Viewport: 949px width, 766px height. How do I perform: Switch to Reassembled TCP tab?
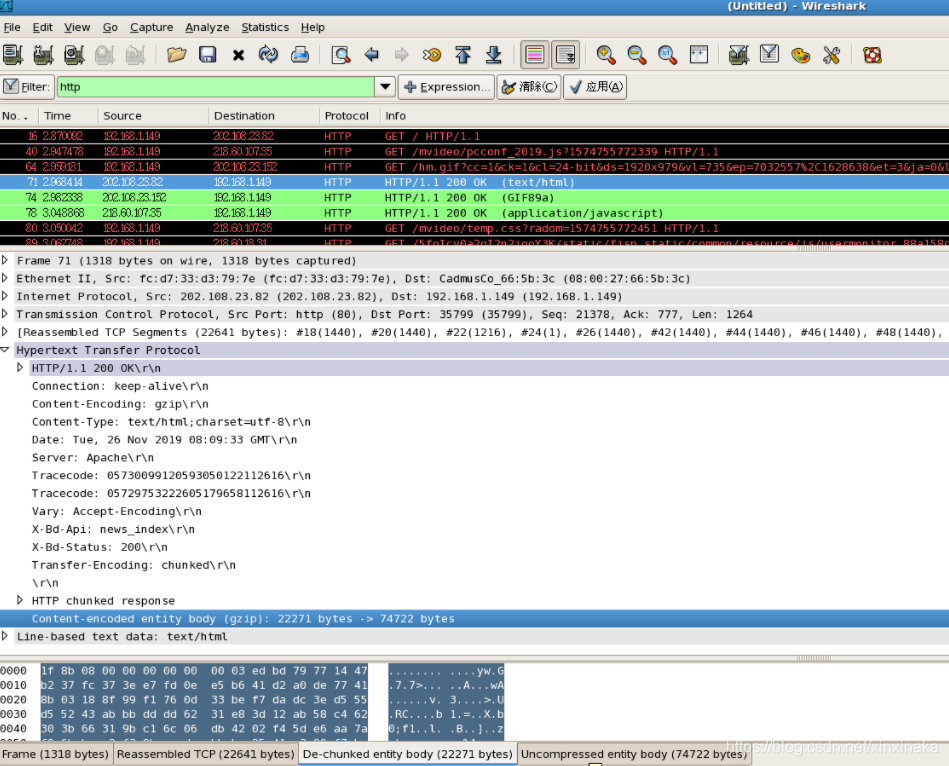205,754
